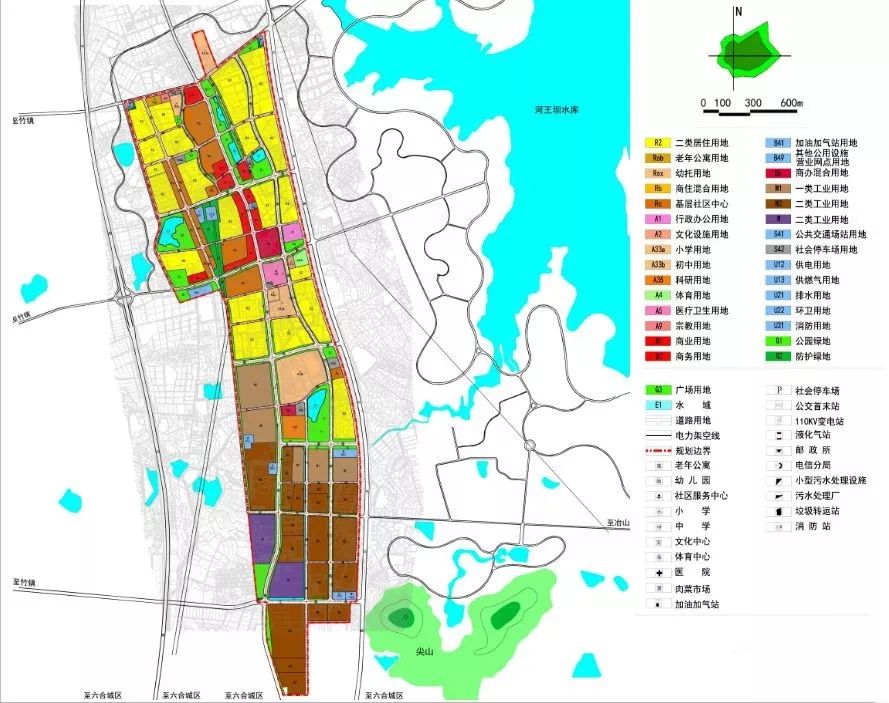Image resolution: width=889 pixels, height=703 pixels.
Task: Select the 邮政所 post office symbol
Action: [779, 451]
